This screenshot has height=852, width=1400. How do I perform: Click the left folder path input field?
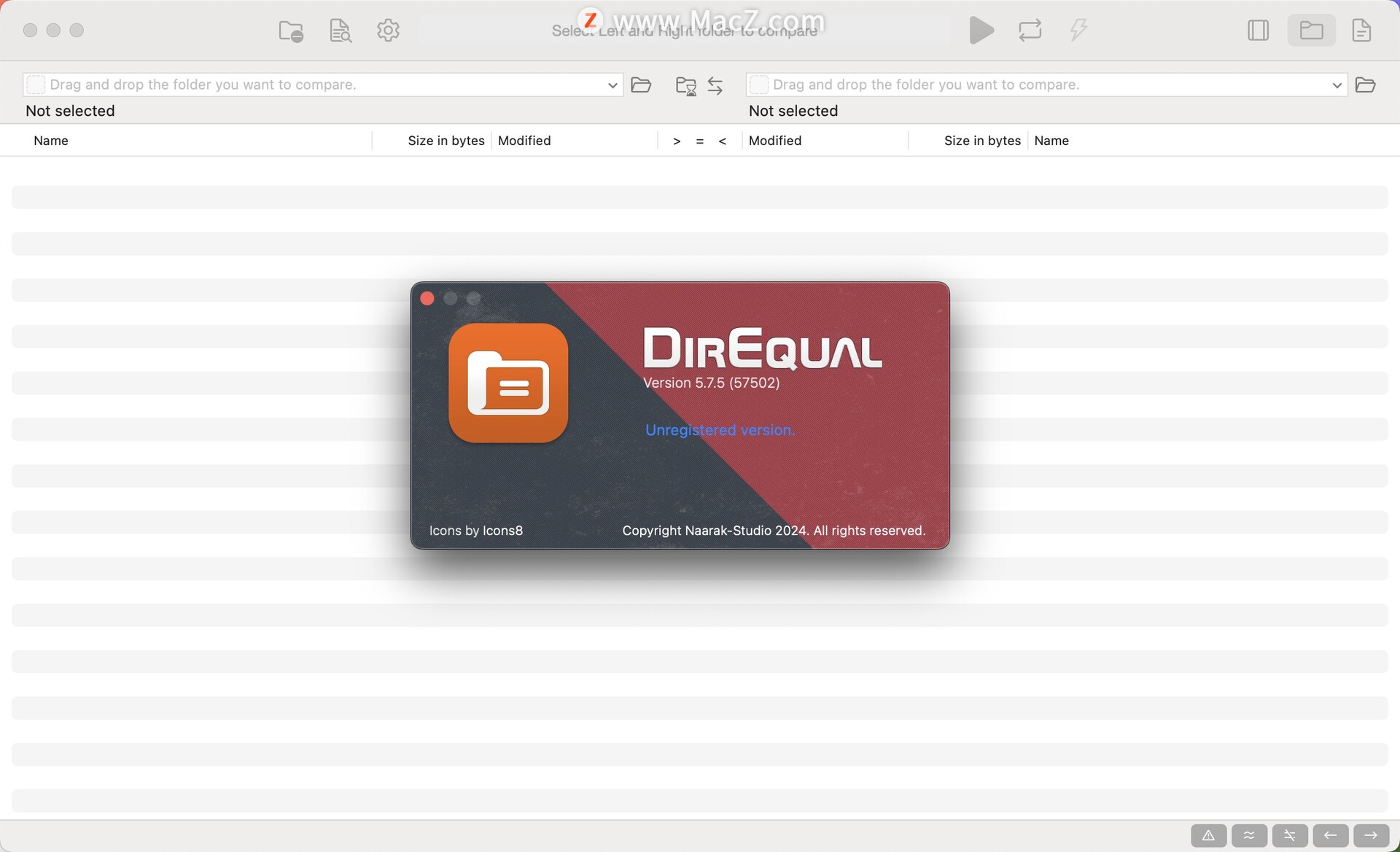click(x=323, y=85)
